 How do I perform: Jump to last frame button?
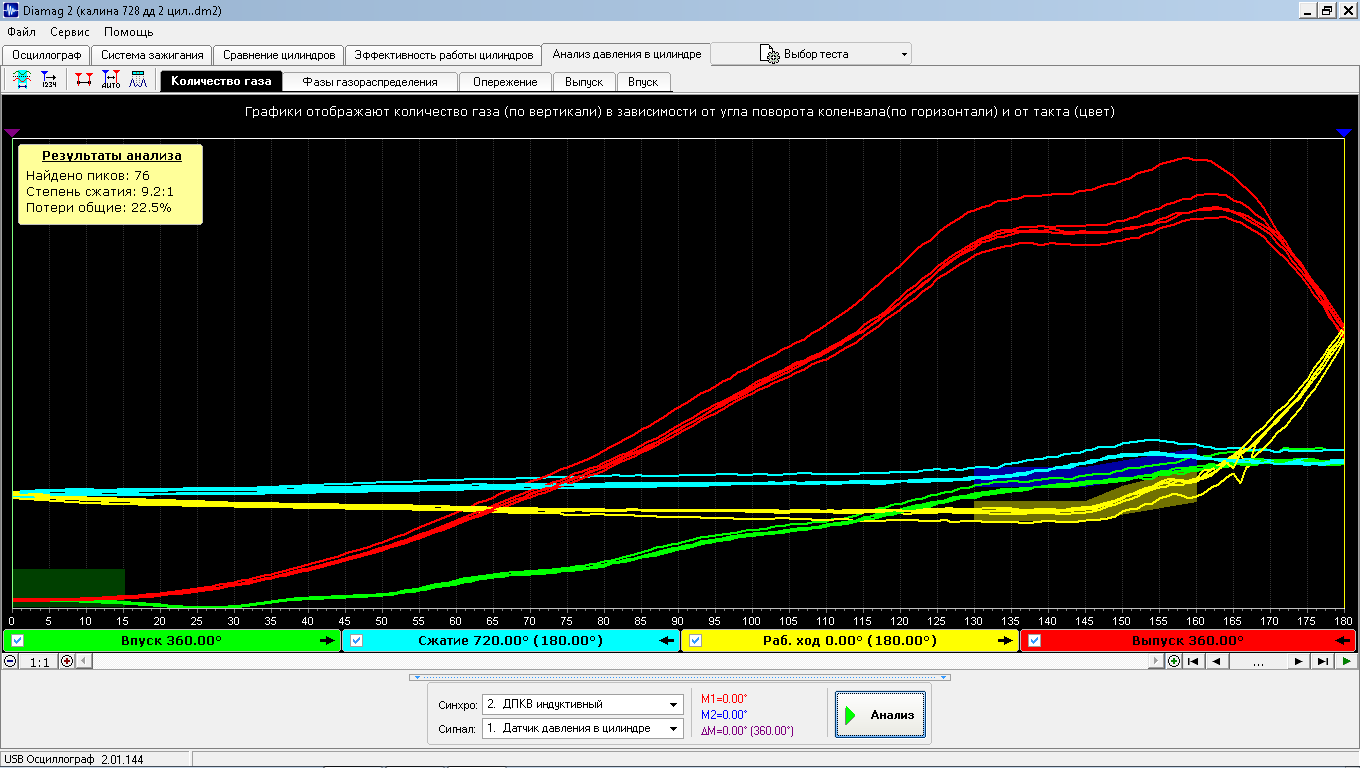1322,661
